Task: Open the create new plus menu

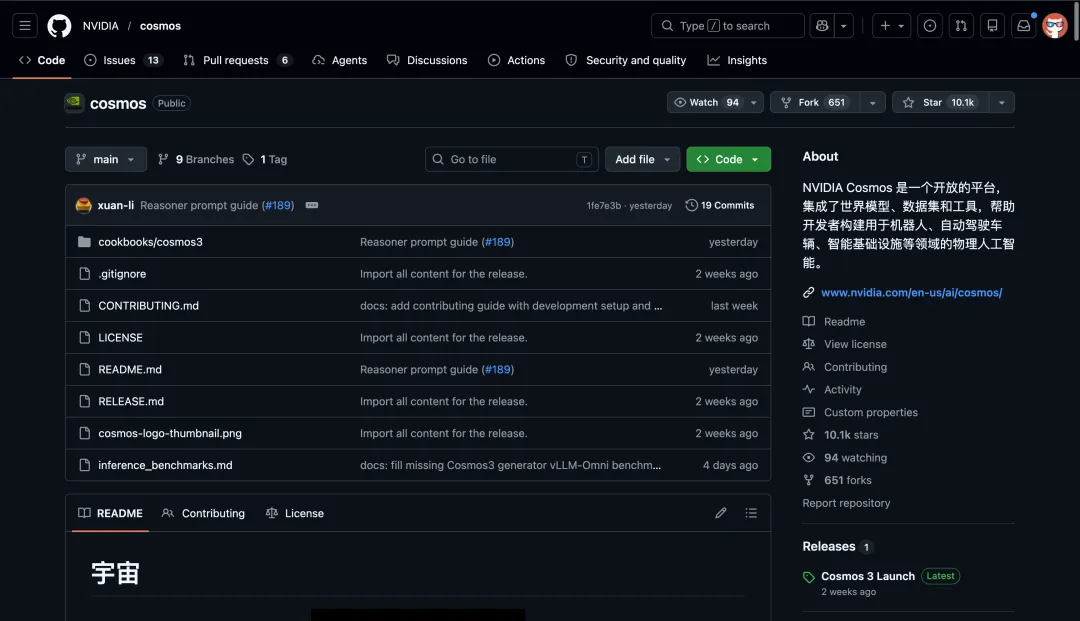Action: 891,26
